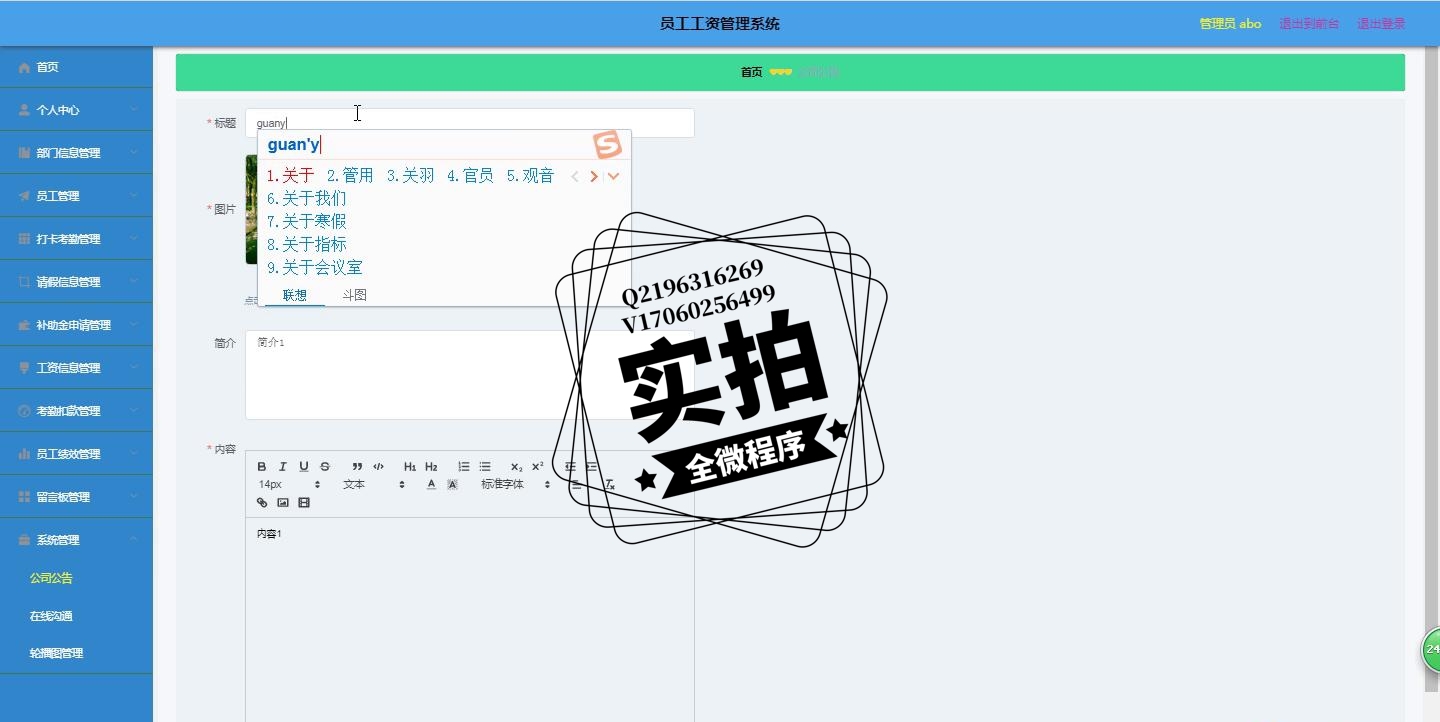Screen dimensions: 1440x722
Task: Expand the 员工管理 sidebar menu
Action: (76, 196)
